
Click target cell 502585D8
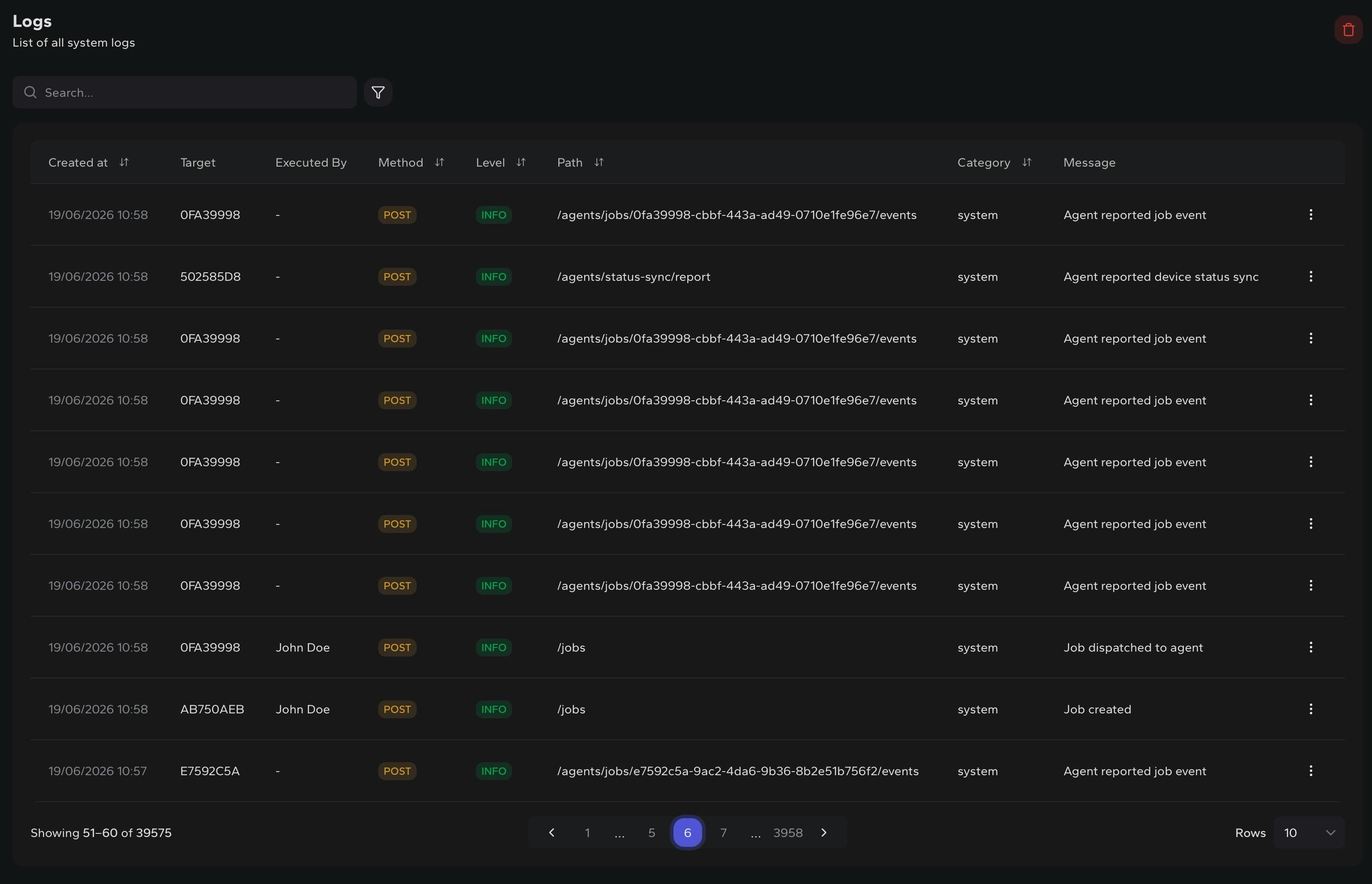click(x=210, y=277)
